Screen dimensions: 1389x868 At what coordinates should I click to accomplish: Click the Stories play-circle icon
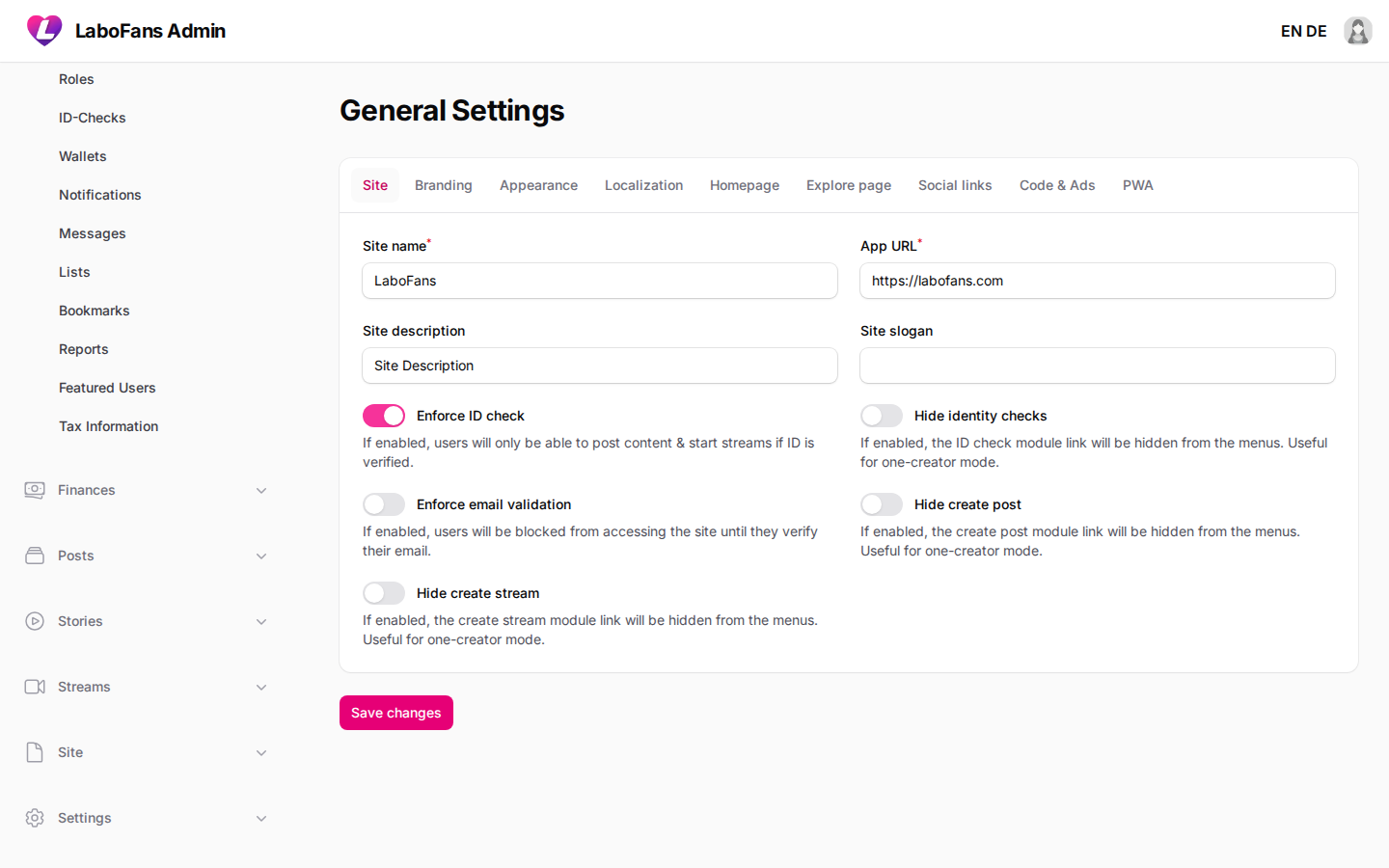(35, 621)
